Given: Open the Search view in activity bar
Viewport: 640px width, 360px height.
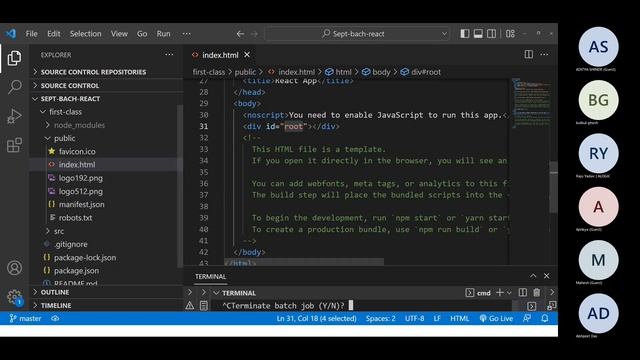Looking at the screenshot, I should coord(15,87).
